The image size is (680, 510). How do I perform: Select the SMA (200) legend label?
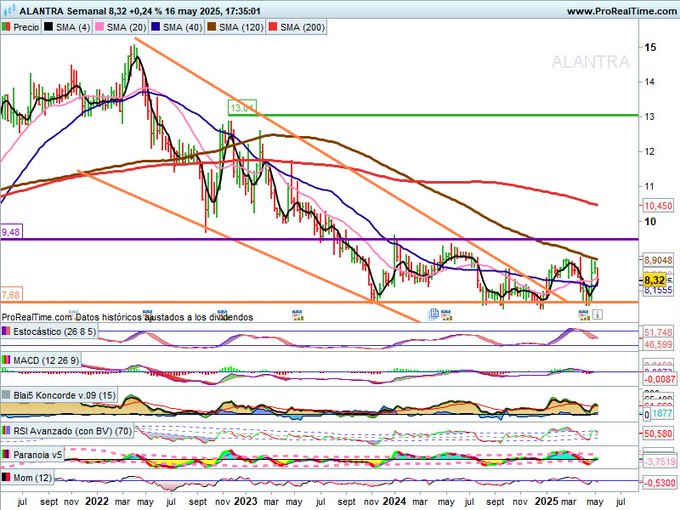coord(302,27)
